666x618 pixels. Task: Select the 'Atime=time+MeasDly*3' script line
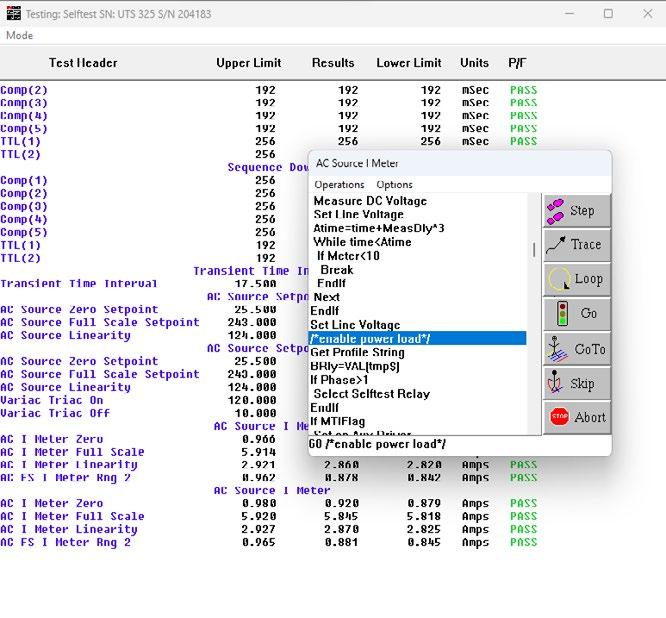coord(378,228)
